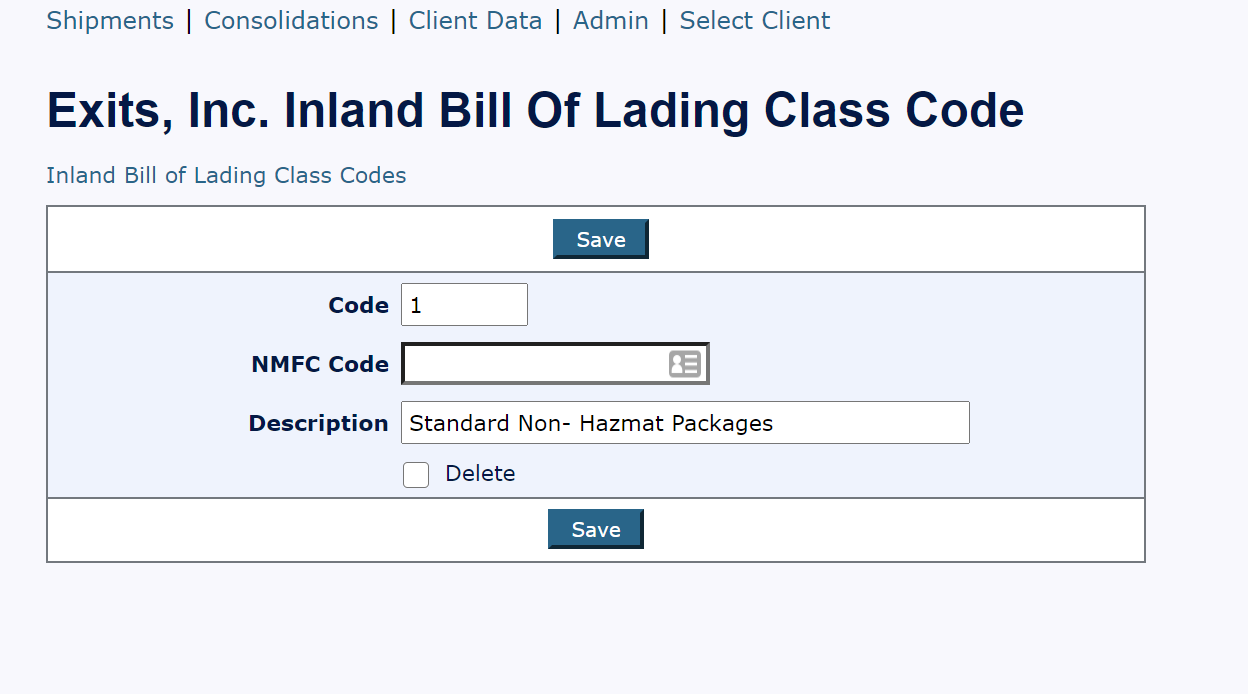1248x694 pixels.
Task: Click inside the Code field showing 1
Action: pyautogui.click(x=463, y=304)
